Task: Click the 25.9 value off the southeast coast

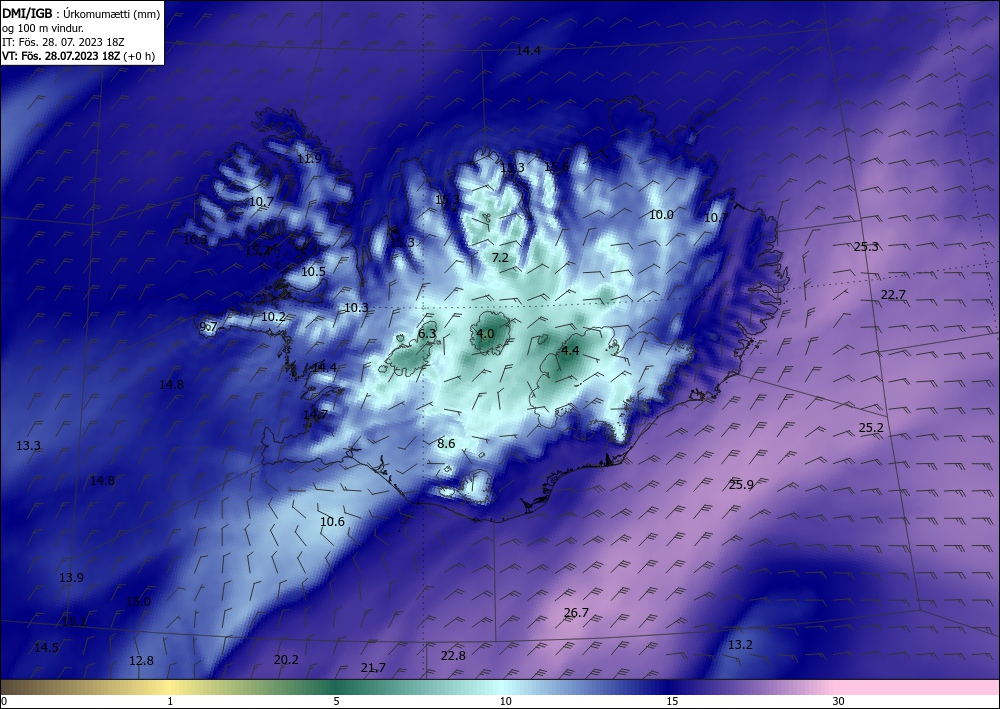Action: click(741, 485)
